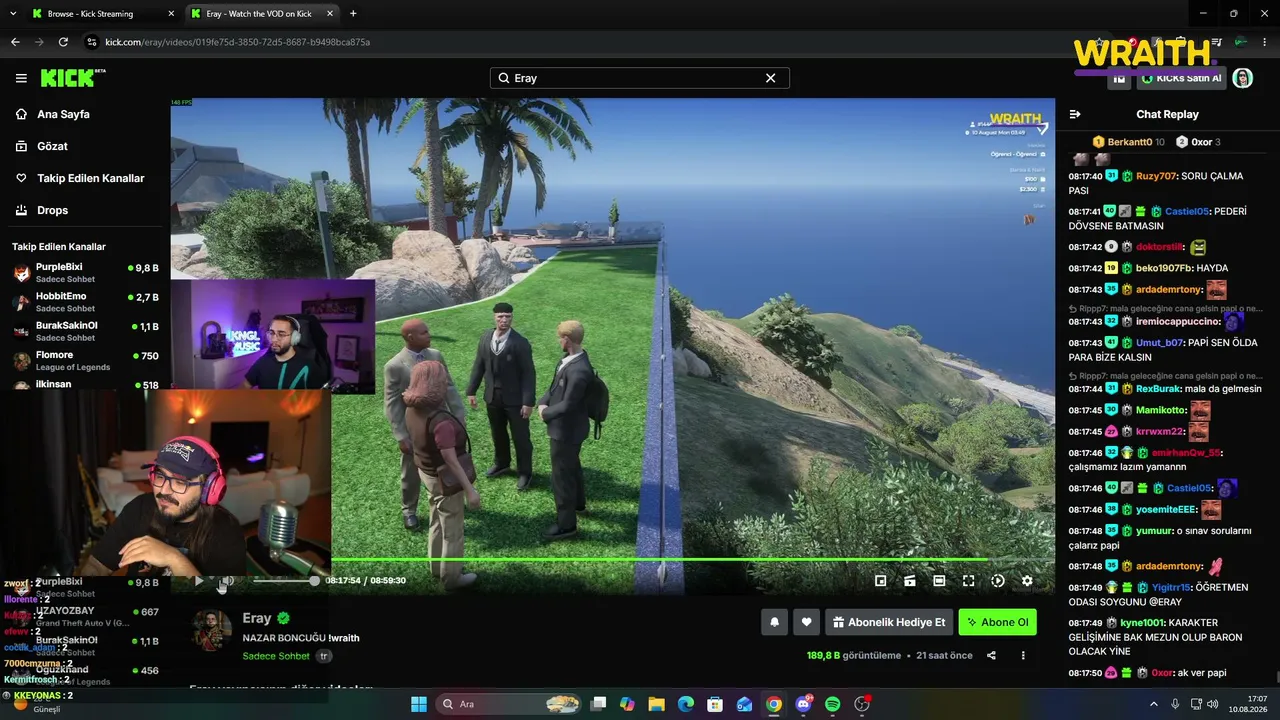Open Spotify from the taskbar
This screenshot has width=1280, height=720.
pyautogui.click(x=833, y=704)
